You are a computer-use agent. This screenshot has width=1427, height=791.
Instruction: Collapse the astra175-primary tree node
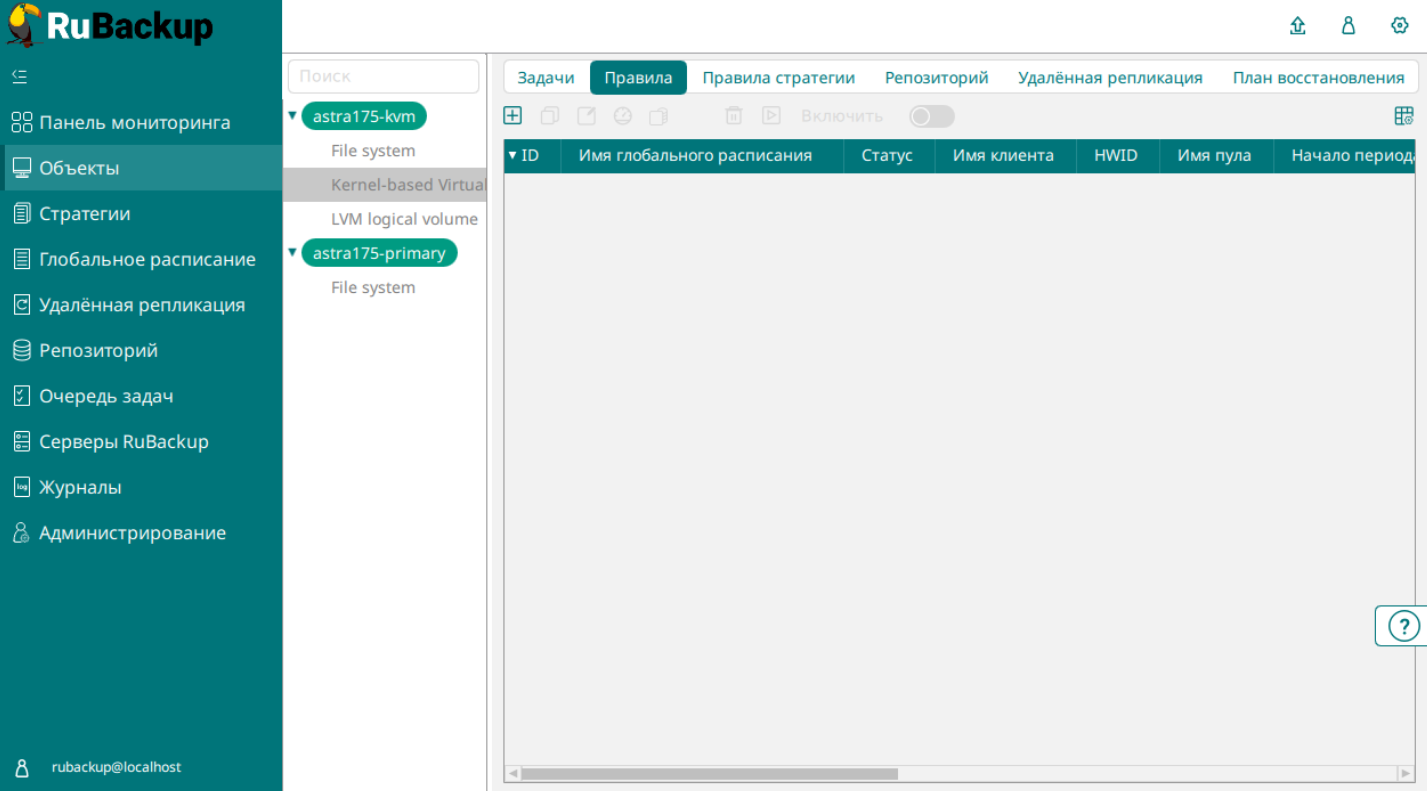(293, 253)
